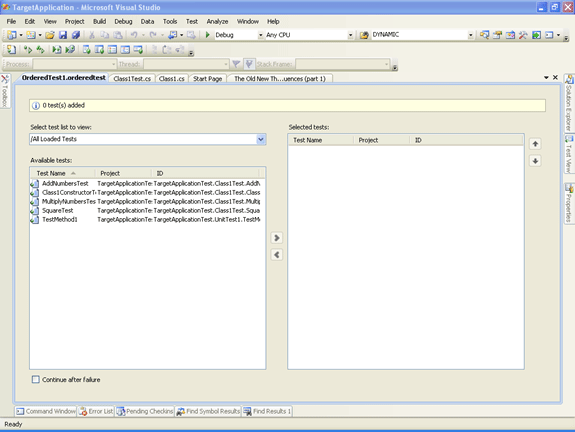Select the SquareTest row
575x432 pixels.
[x=146, y=210]
